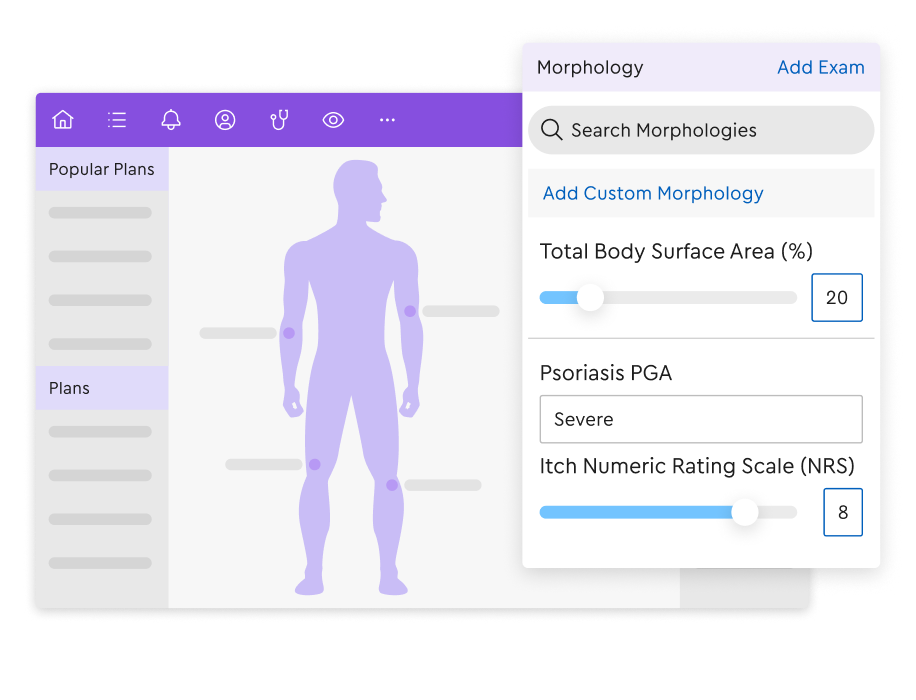Edit the Total Body Surface Area value 20
Screen dimensions: 916x700
(837, 297)
